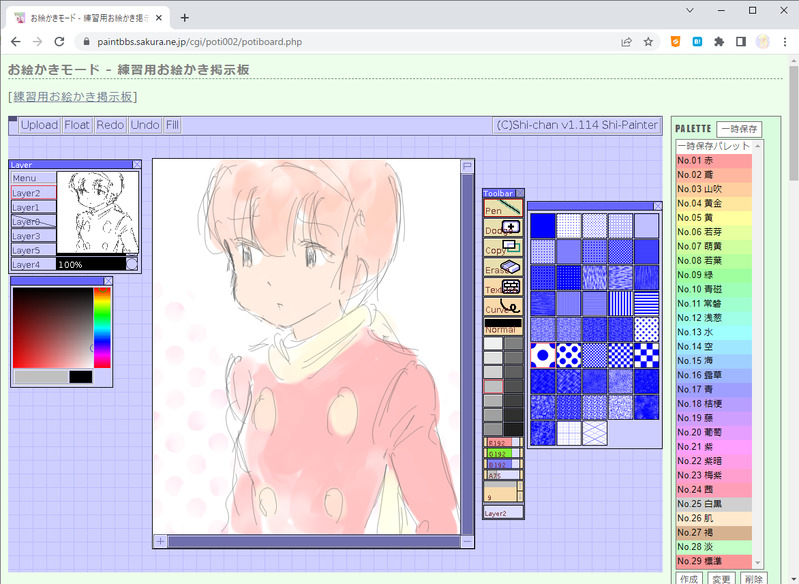
Task: Select Layer2 in the Layer panel
Action: pos(34,193)
